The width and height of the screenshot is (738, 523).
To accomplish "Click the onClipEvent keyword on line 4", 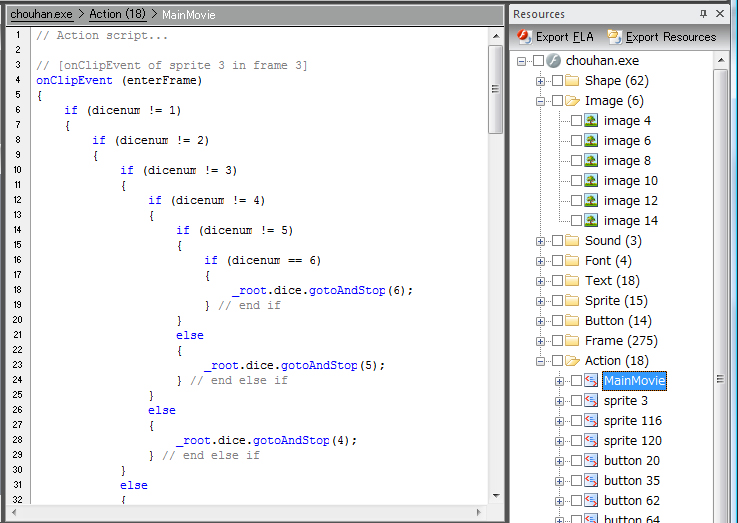I will click(74, 80).
